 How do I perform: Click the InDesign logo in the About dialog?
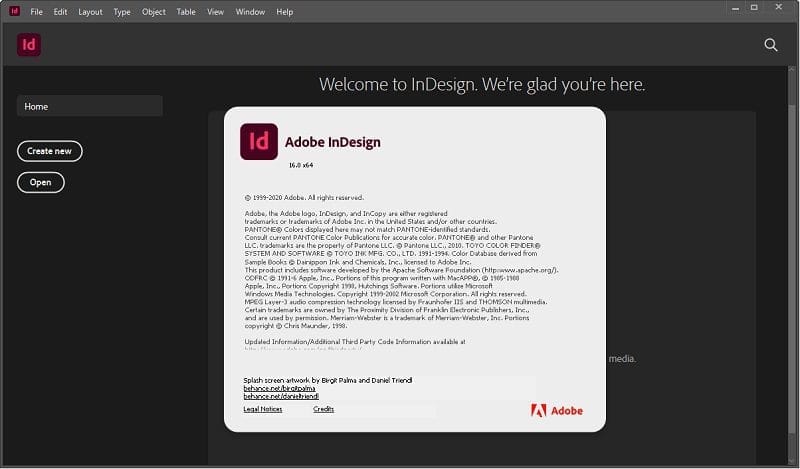point(259,141)
